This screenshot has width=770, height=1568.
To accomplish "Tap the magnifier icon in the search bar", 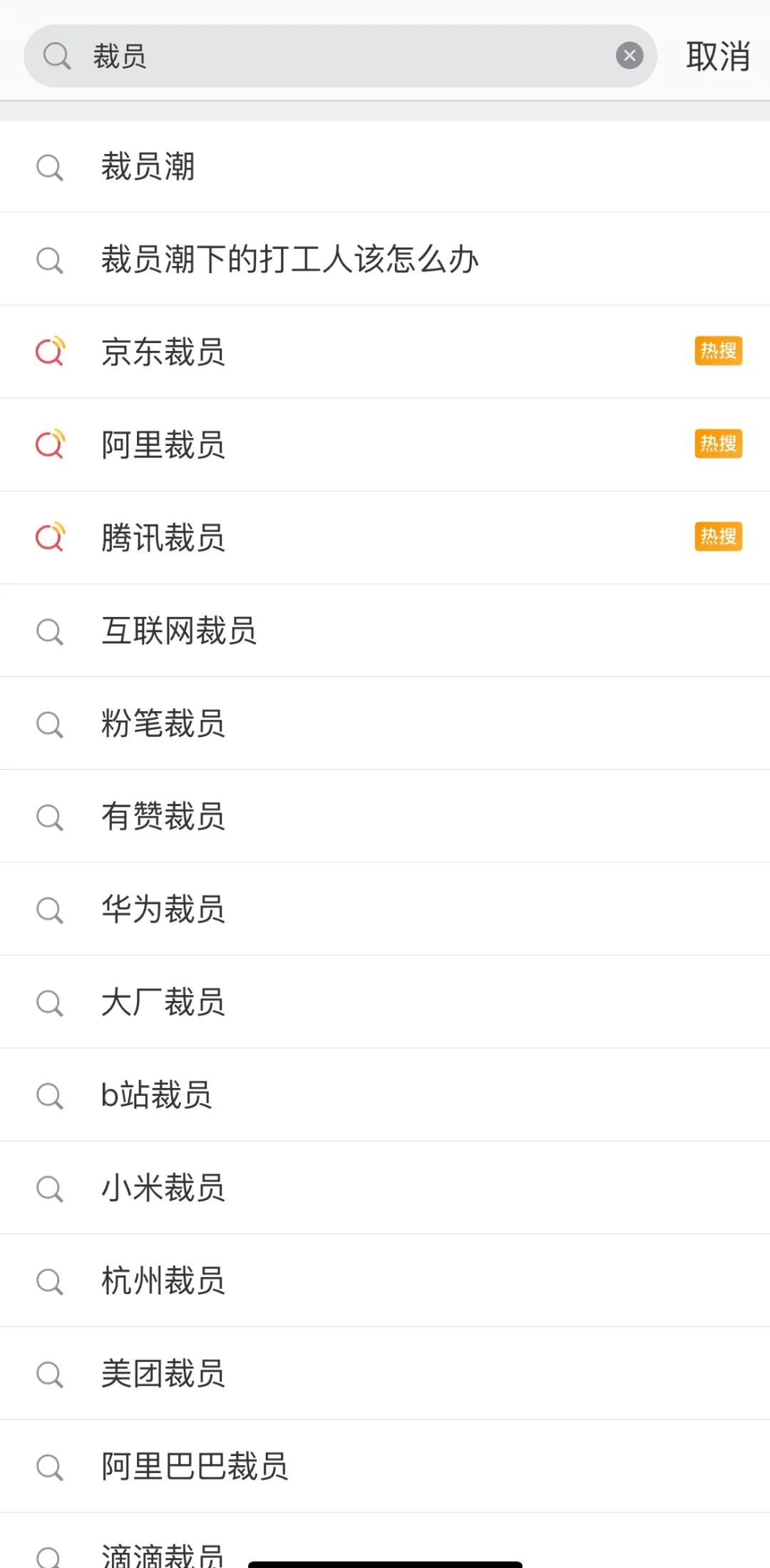I will click(x=57, y=56).
